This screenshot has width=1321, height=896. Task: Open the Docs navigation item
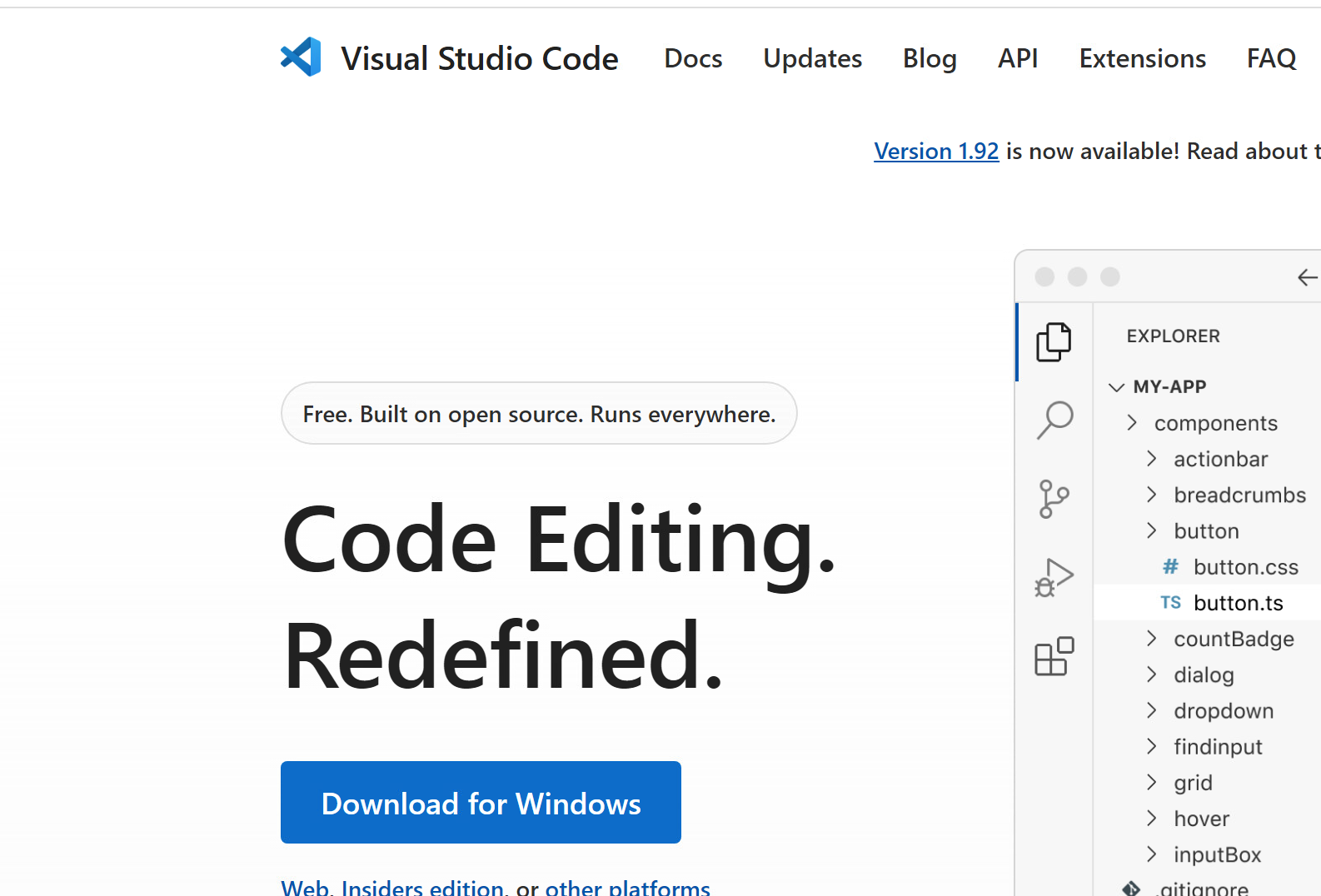[693, 58]
